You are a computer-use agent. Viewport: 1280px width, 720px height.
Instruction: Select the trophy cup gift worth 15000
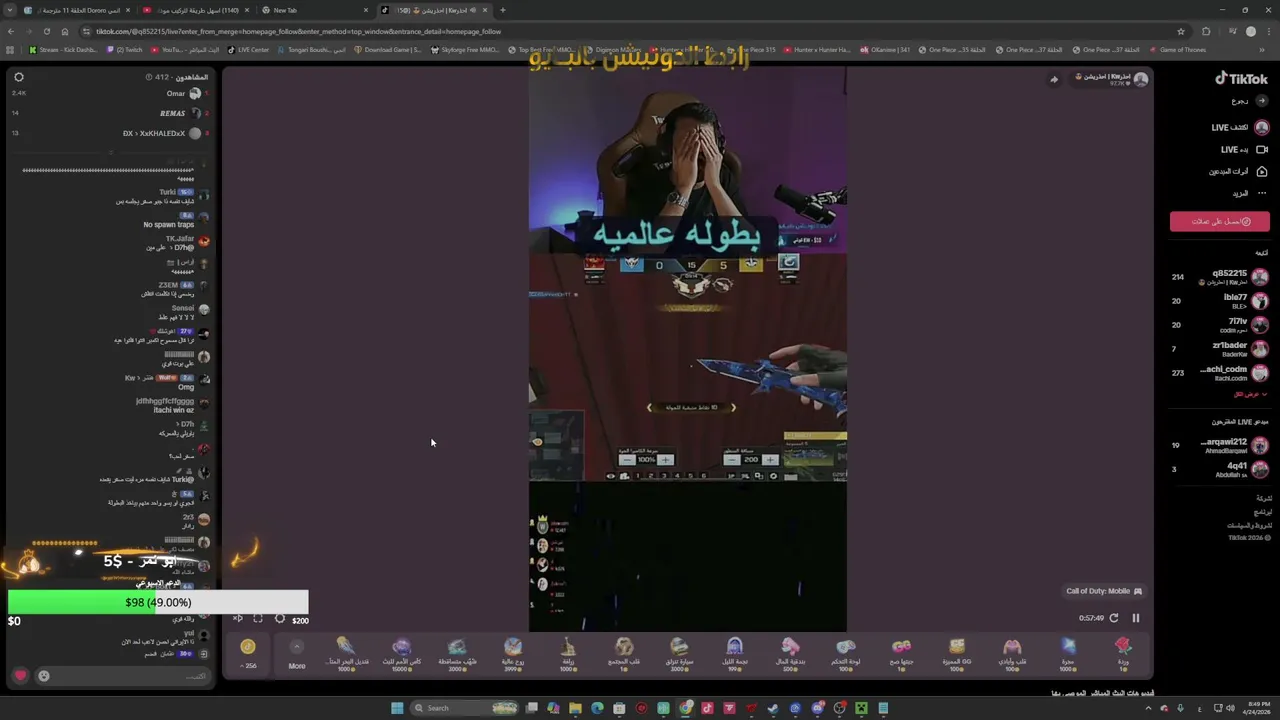click(402, 652)
